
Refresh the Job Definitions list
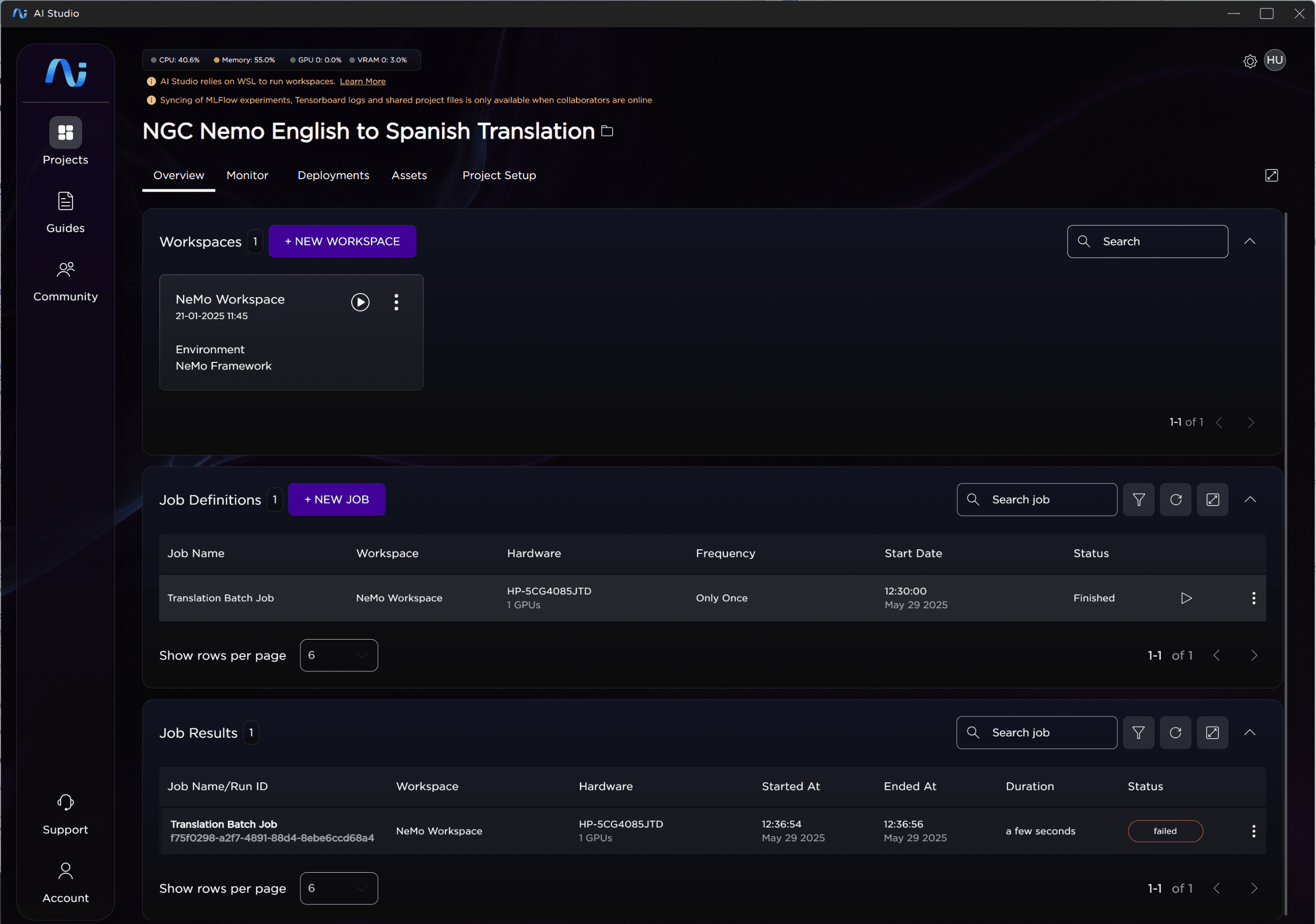pos(1176,499)
